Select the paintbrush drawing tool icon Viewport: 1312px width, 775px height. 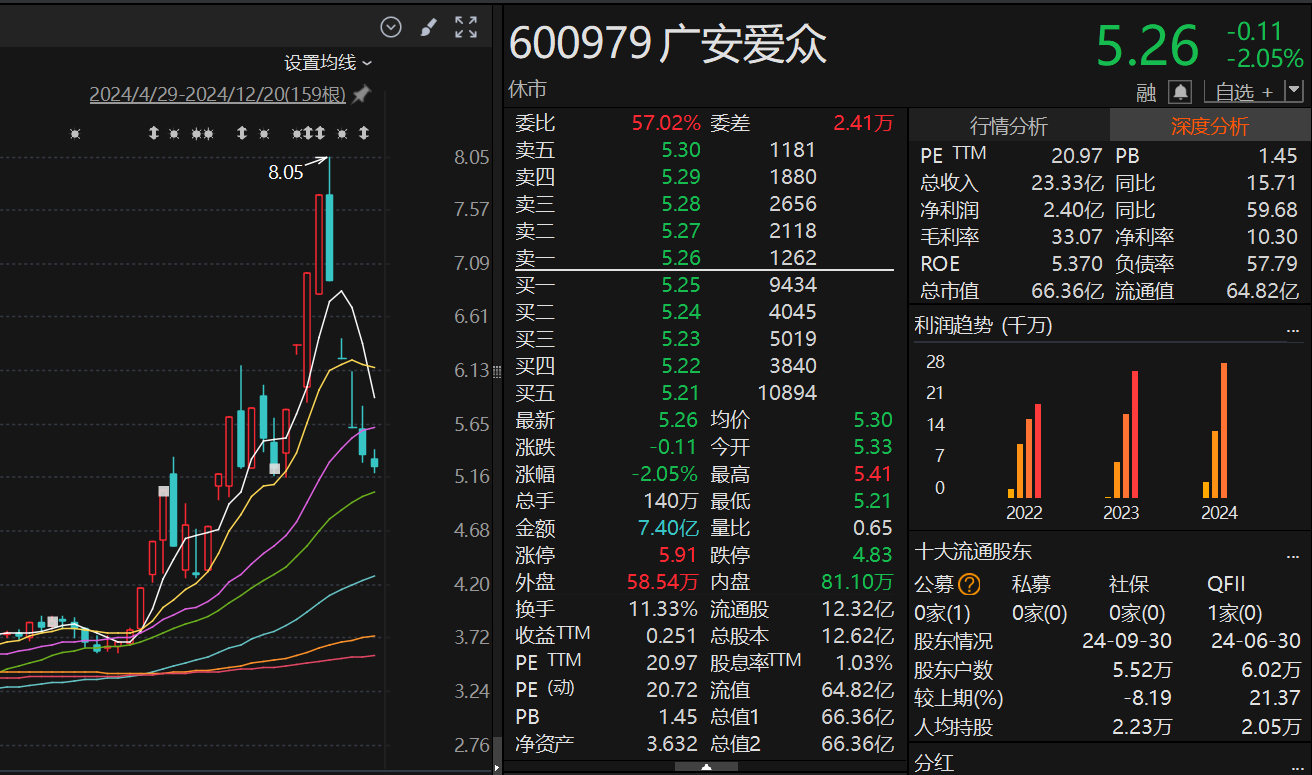pyautogui.click(x=428, y=27)
